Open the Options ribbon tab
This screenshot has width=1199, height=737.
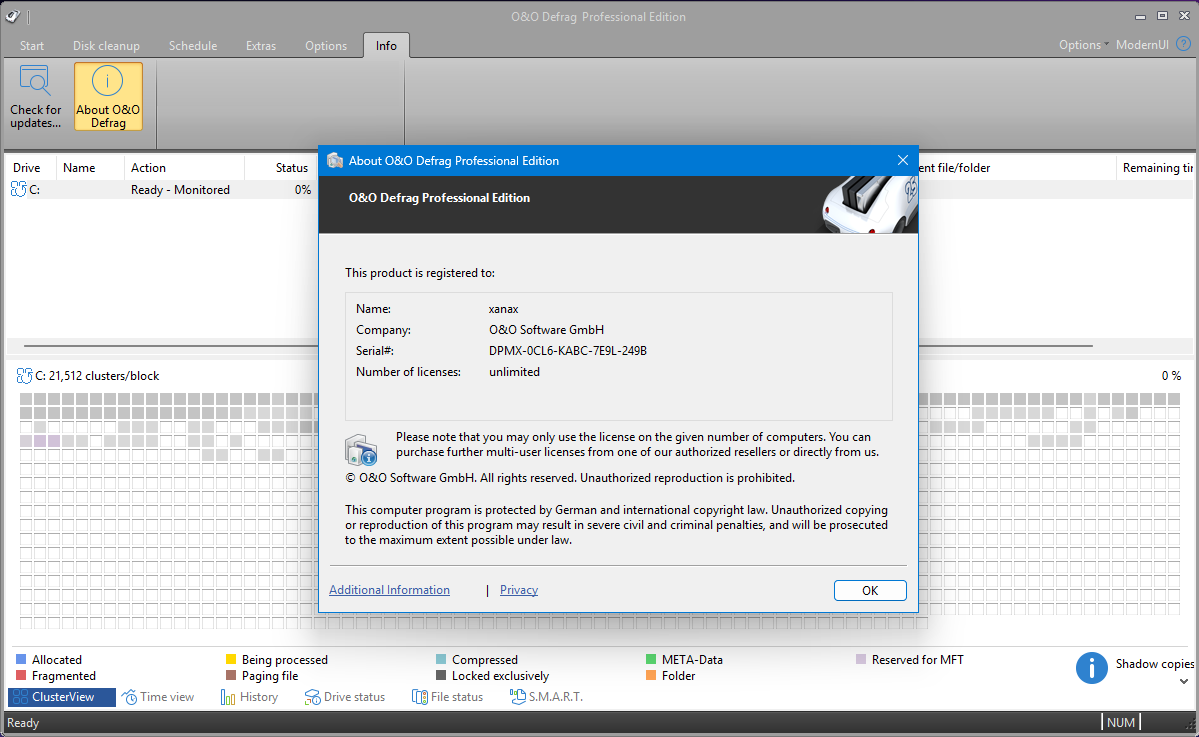pyautogui.click(x=326, y=46)
